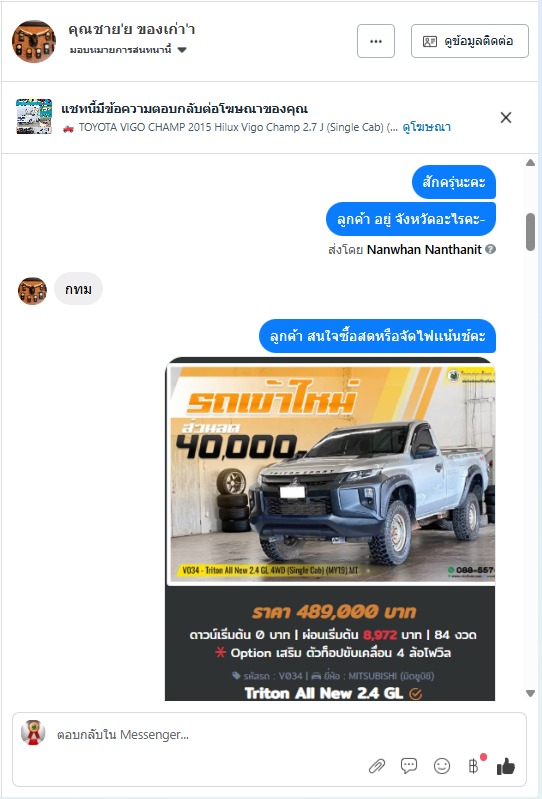Send a thumbs-up like

tap(506, 765)
